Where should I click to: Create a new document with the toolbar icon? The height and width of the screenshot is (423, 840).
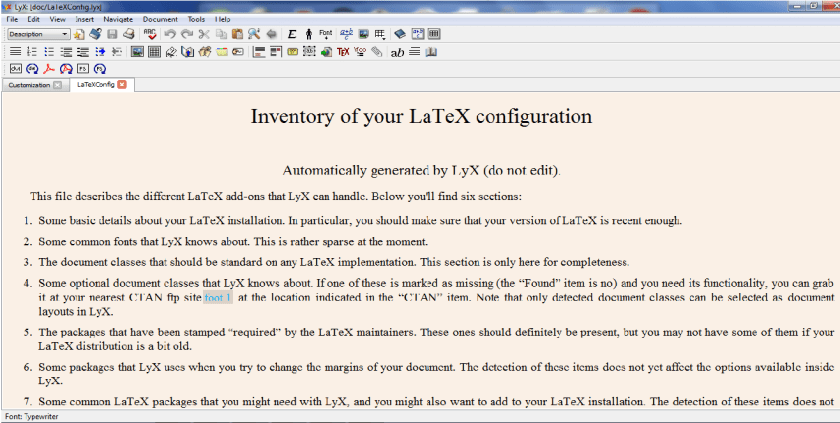click(79, 34)
